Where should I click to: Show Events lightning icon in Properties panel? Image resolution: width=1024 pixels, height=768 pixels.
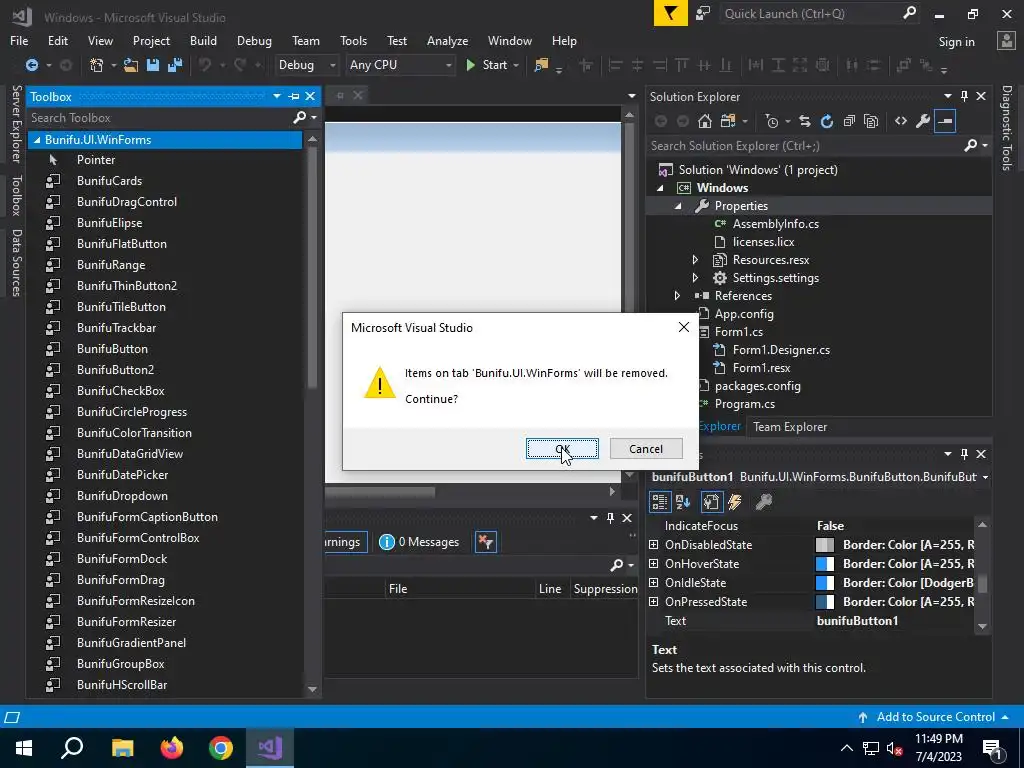[x=735, y=502]
